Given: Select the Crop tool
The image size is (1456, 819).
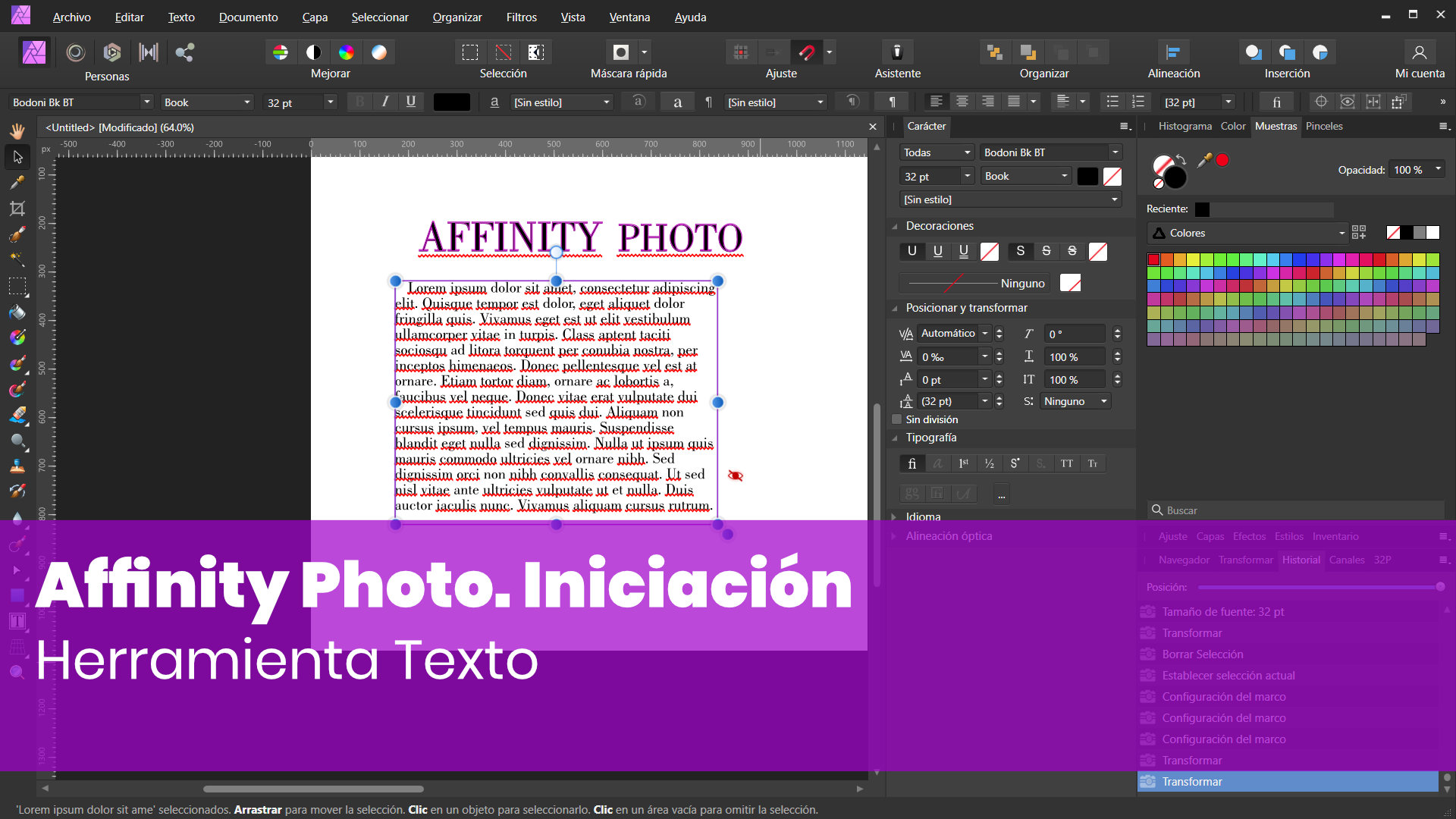Looking at the screenshot, I should [x=17, y=209].
